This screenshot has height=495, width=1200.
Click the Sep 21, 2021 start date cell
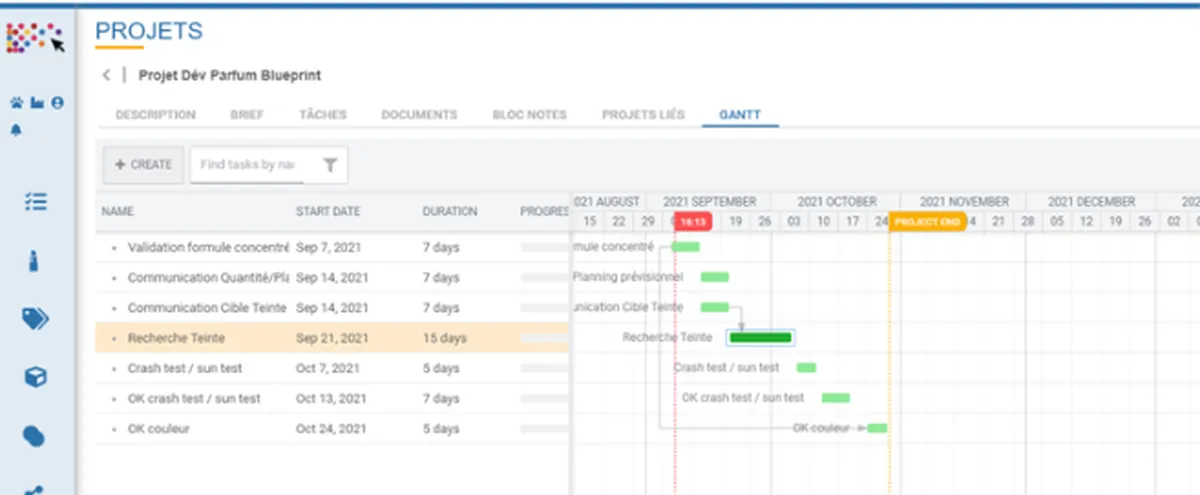tap(332, 338)
